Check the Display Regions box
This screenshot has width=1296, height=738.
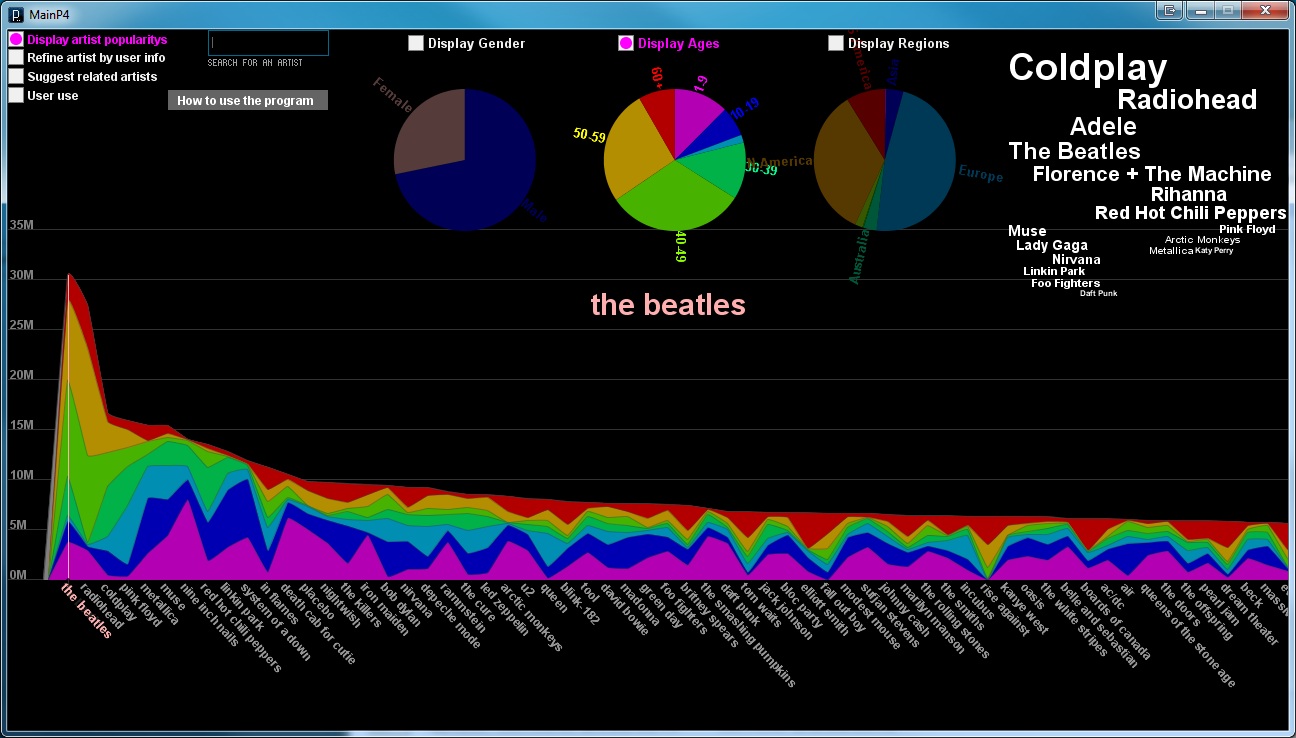click(836, 43)
